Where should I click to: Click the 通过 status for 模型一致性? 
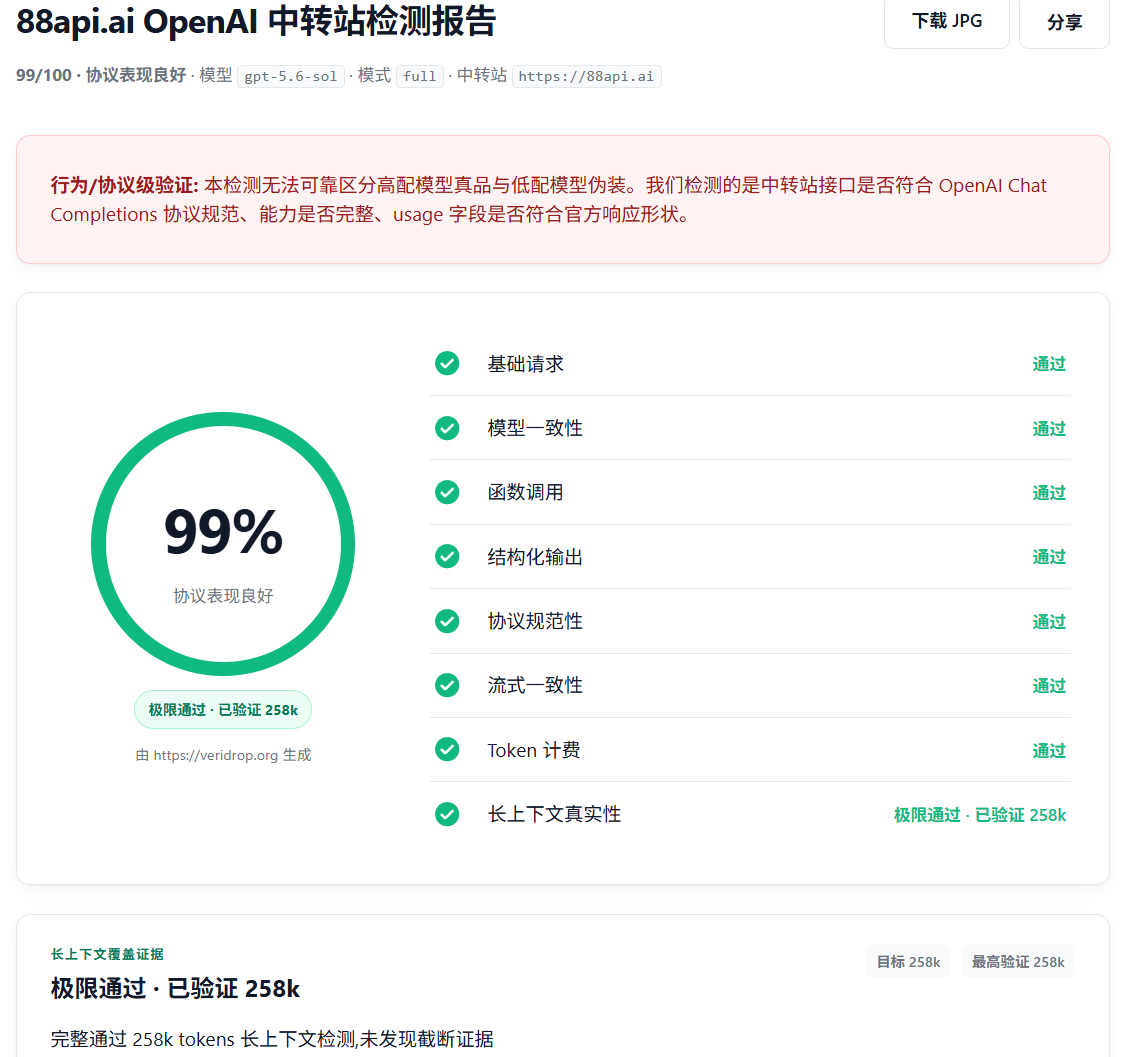click(x=1049, y=429)
